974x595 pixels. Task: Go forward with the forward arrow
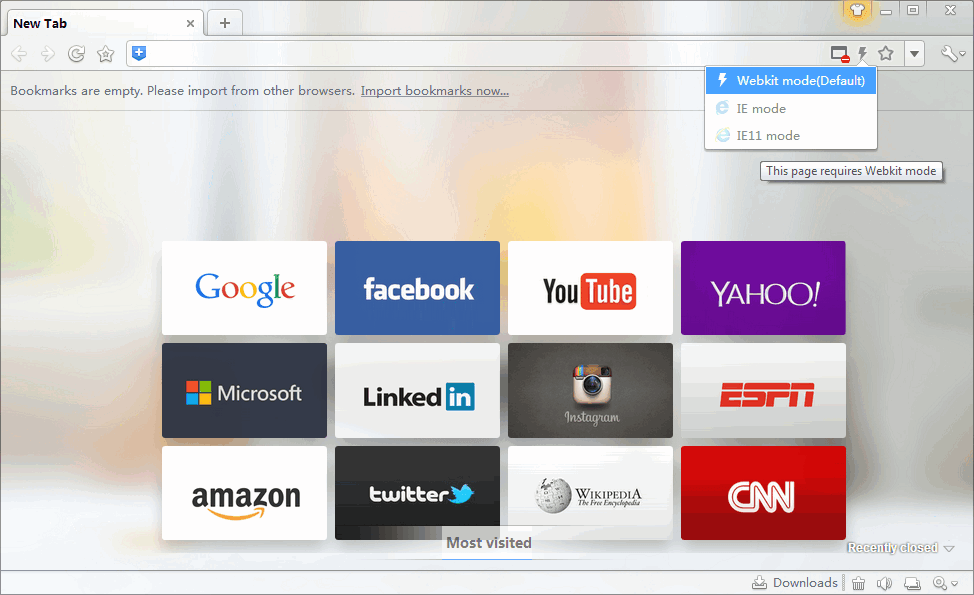click(48, 54)
